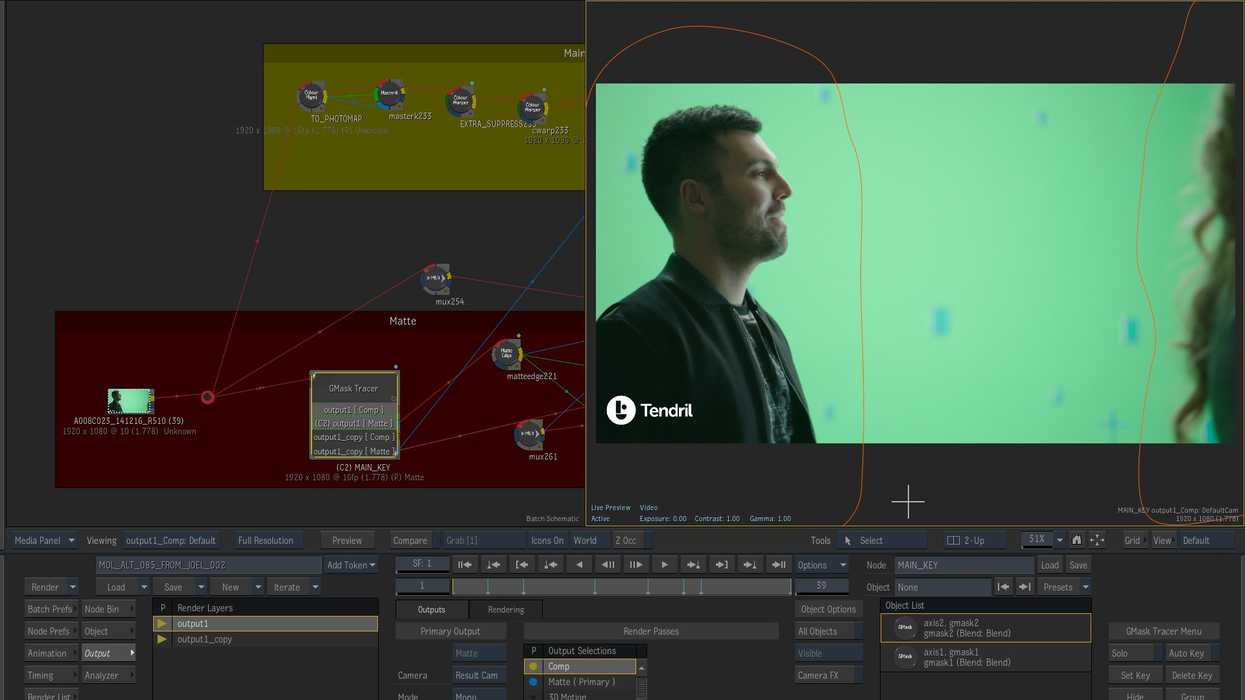Open the Batch Prefs menu
The image size is (1245, 700).
click(51, 609)
